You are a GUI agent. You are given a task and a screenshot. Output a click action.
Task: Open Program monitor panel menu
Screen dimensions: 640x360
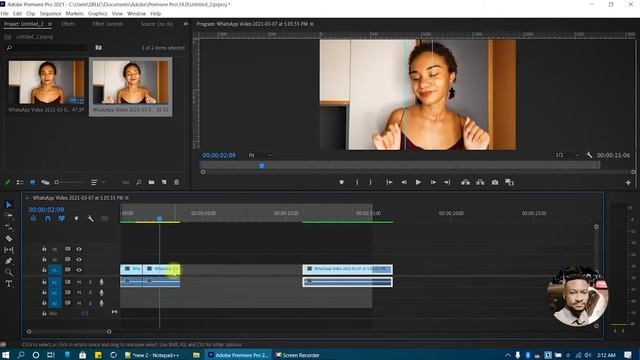[x=312, y=24]
